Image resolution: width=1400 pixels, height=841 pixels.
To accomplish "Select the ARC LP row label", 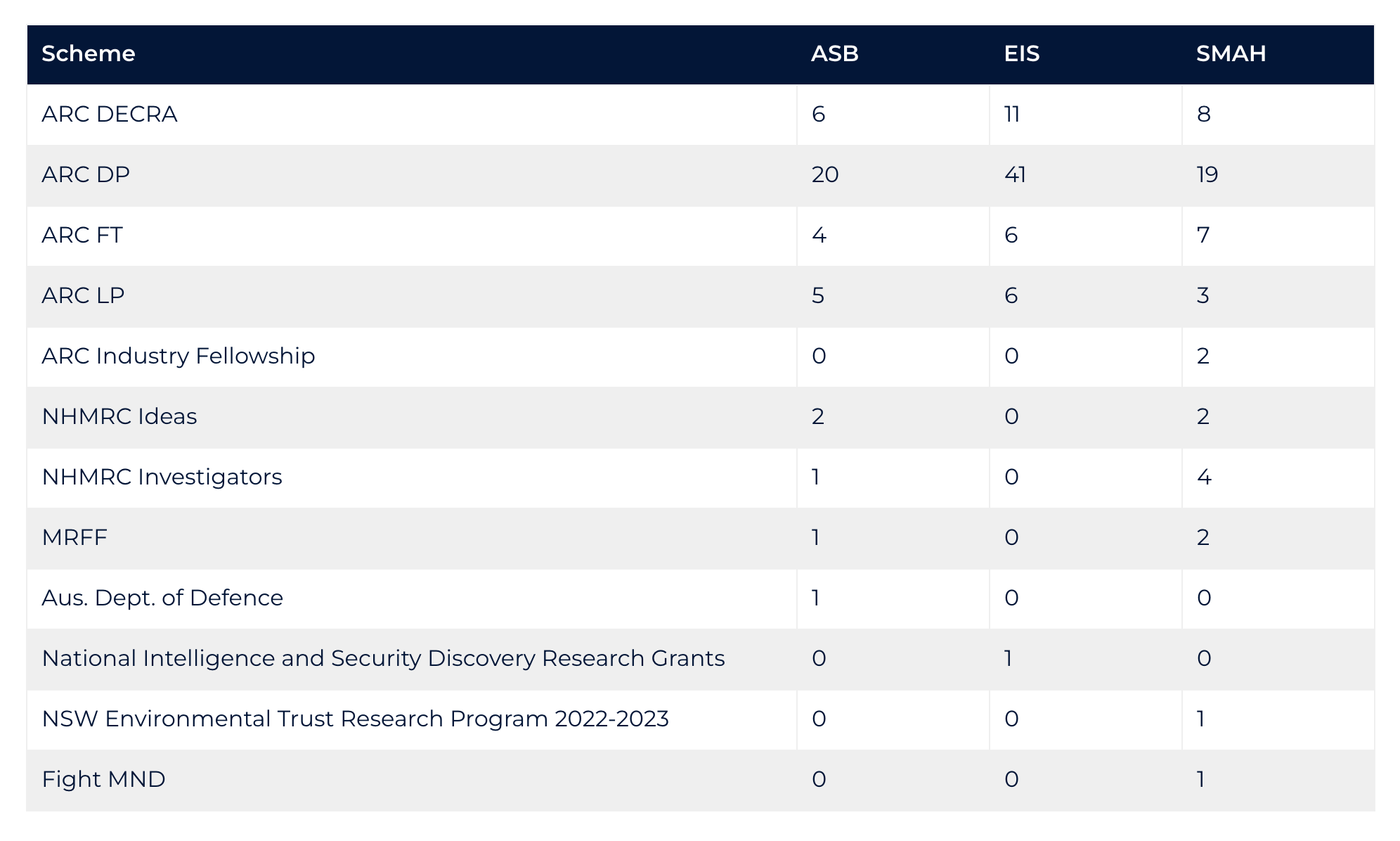I will 83,295.
